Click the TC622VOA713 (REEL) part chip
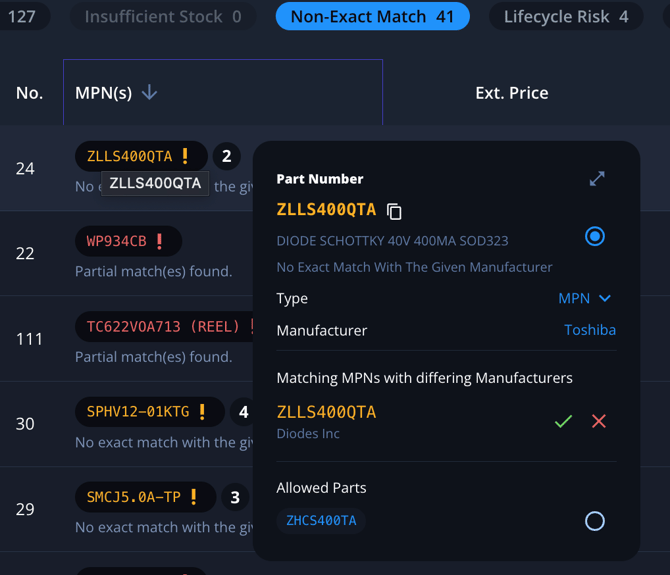The width and height of the screenshot is (670, 575). pos(164,327)
